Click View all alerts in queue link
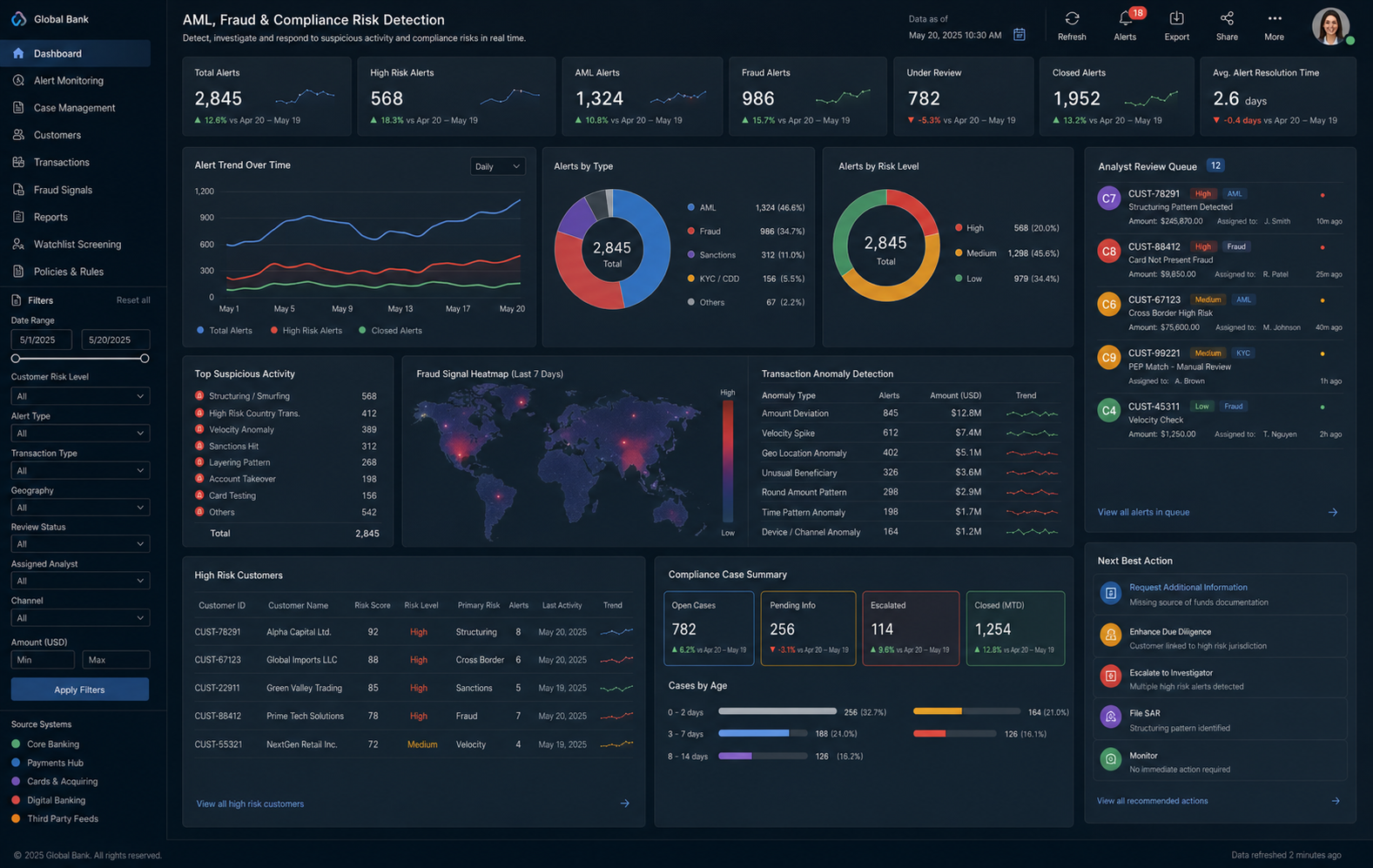Image resolution: width=1373 pixels, height=868 pixels. click(x=1143, y=513)
